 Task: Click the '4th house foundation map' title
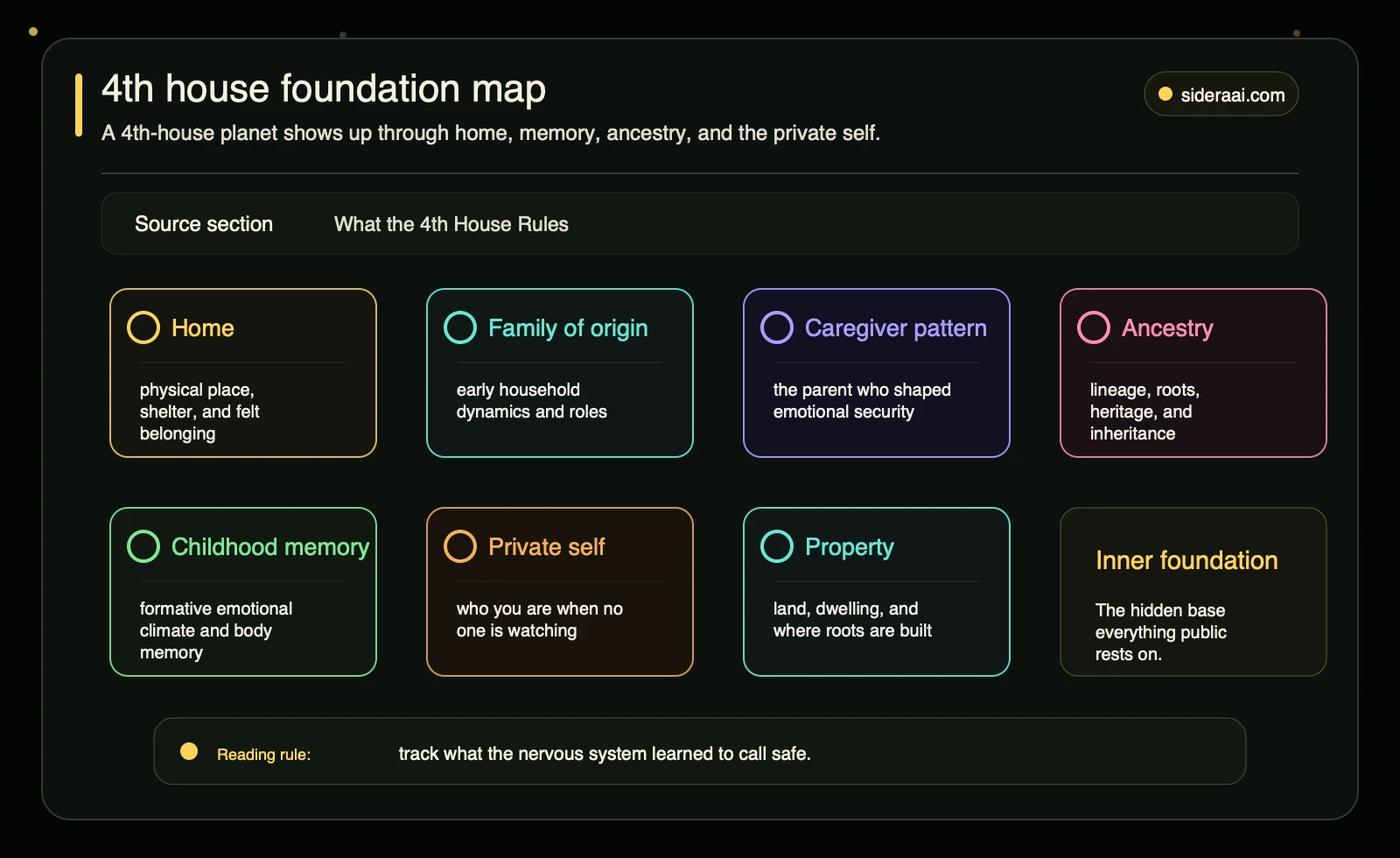(324, 88)
